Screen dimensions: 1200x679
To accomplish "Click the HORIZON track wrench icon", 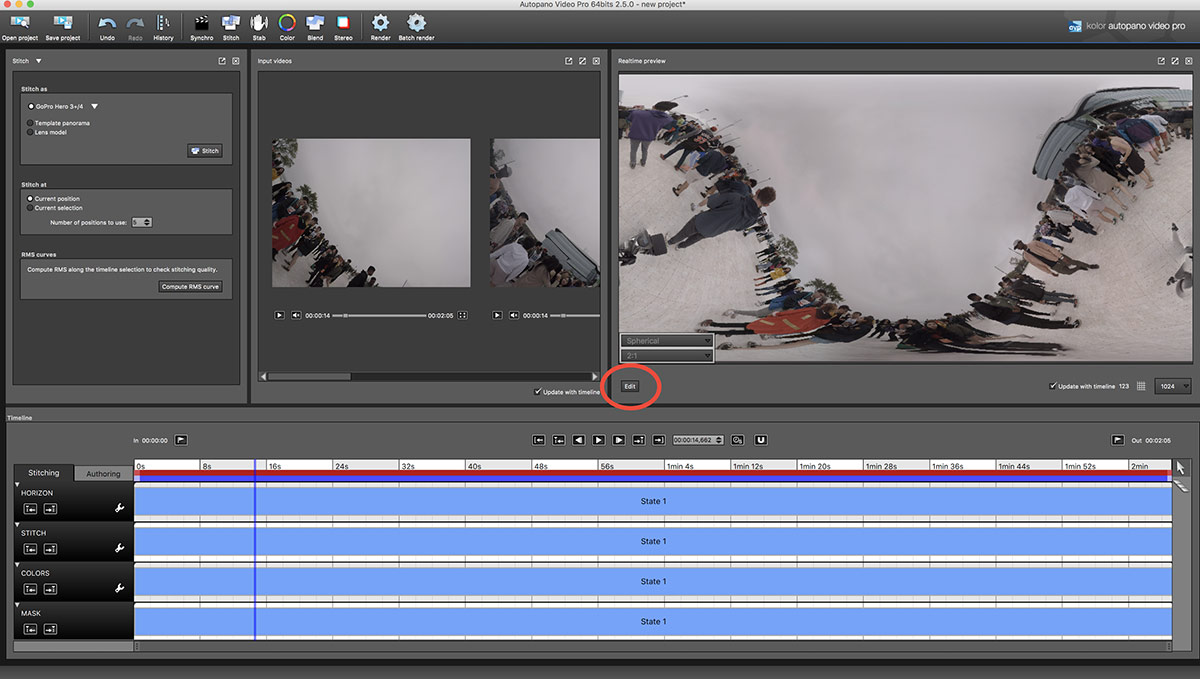I will click(x=120, y=508).
